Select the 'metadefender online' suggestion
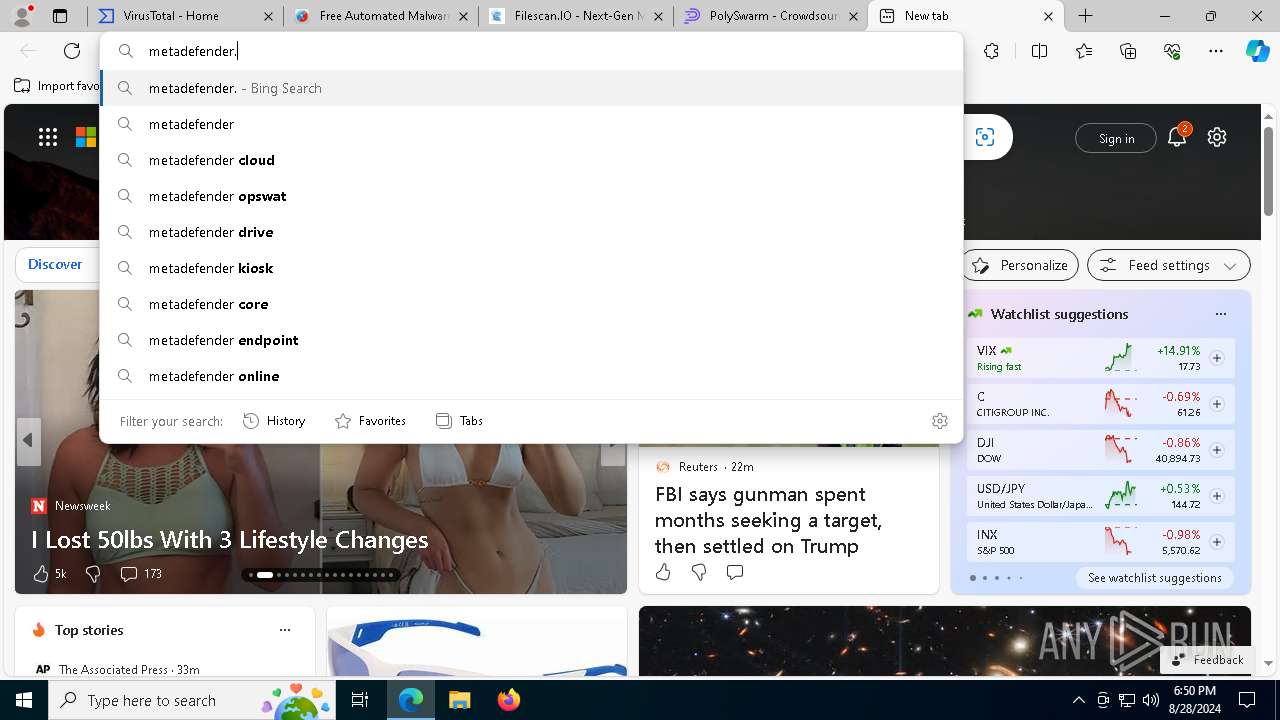1280x720 pixels. (x=531, y=376)
